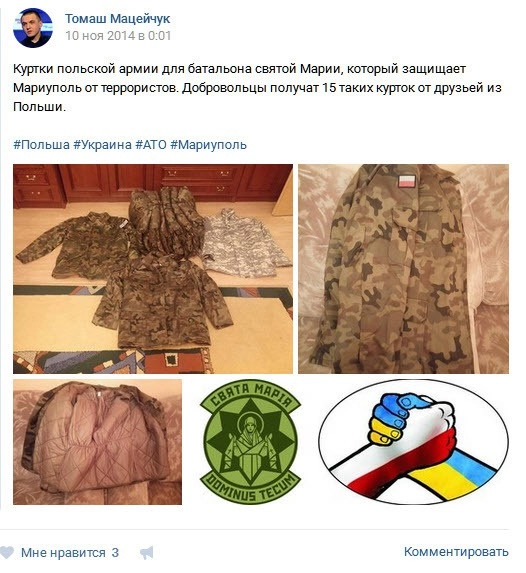View the like count number 3
This screenshot has width=526, height=573.
coord(115,553)
